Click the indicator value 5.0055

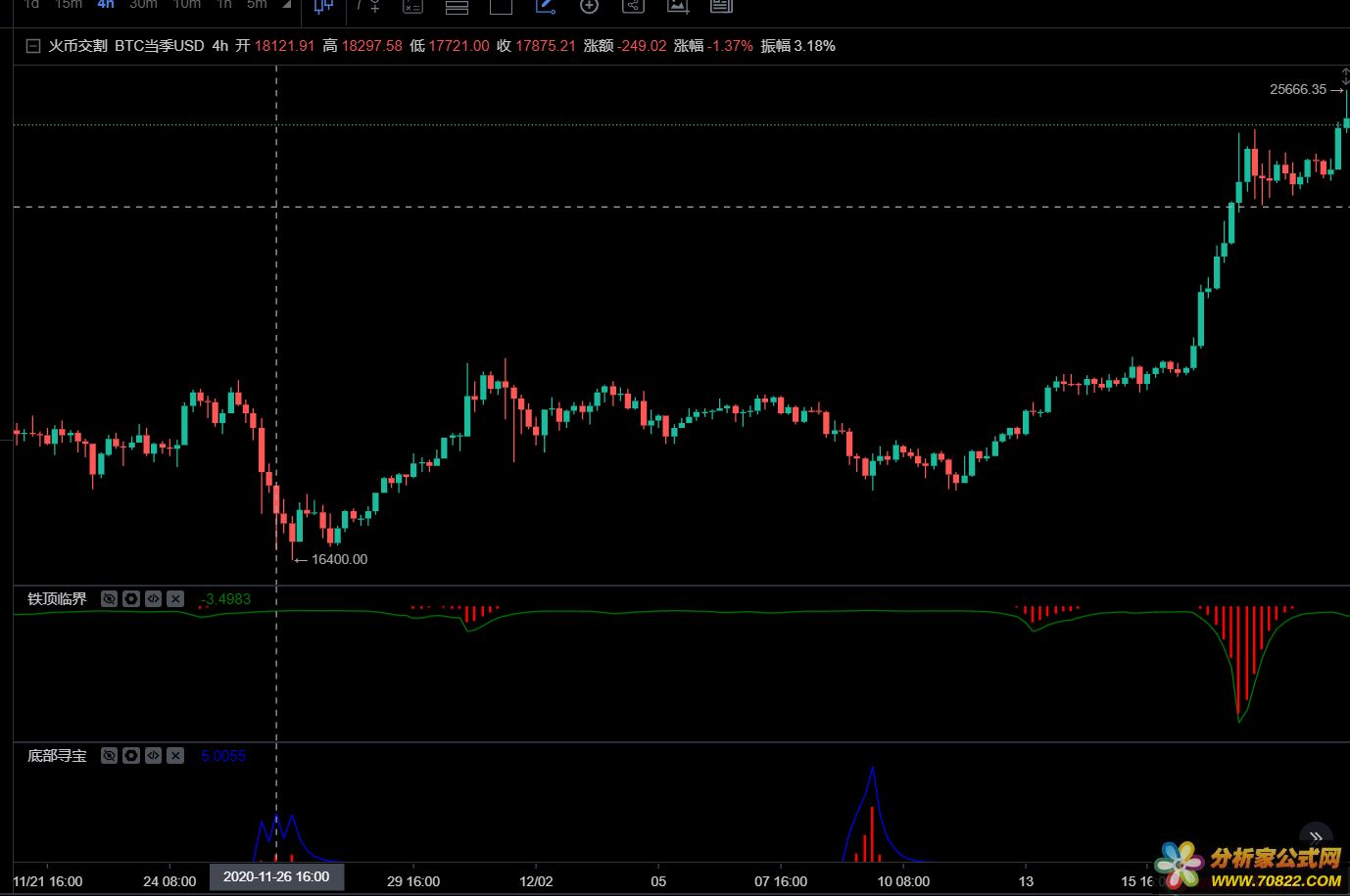click(223, 755)
